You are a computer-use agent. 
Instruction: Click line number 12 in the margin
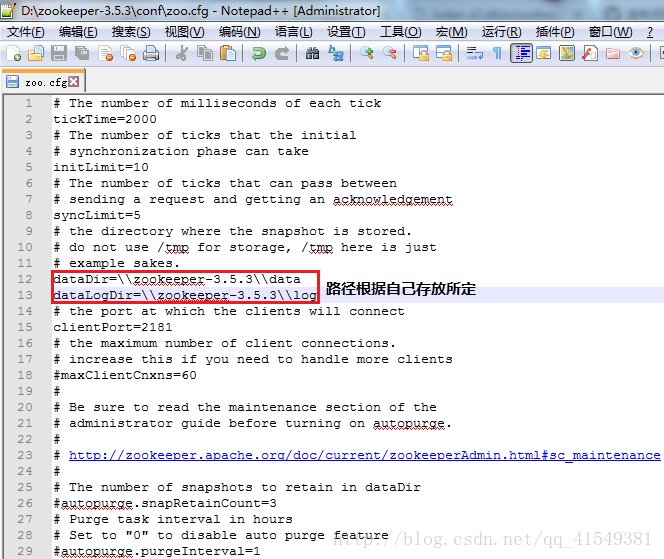25,280
